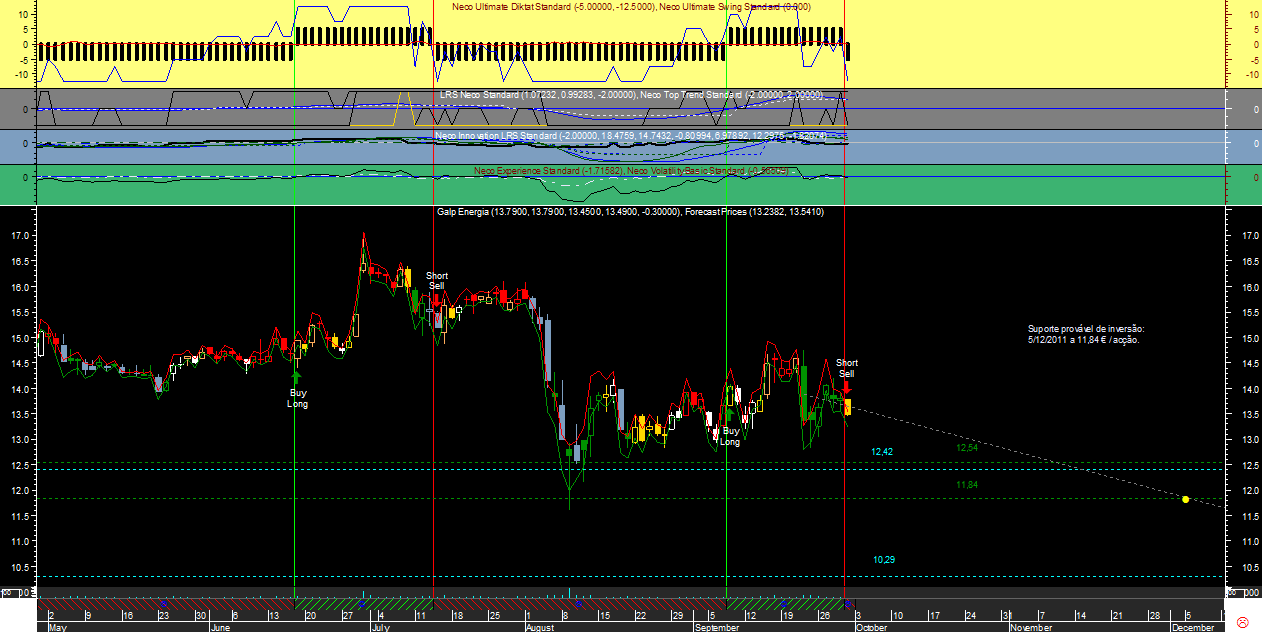Select the green up arrow above June Buy Long
Screen dimensions: 1262x632
point(296,377)
